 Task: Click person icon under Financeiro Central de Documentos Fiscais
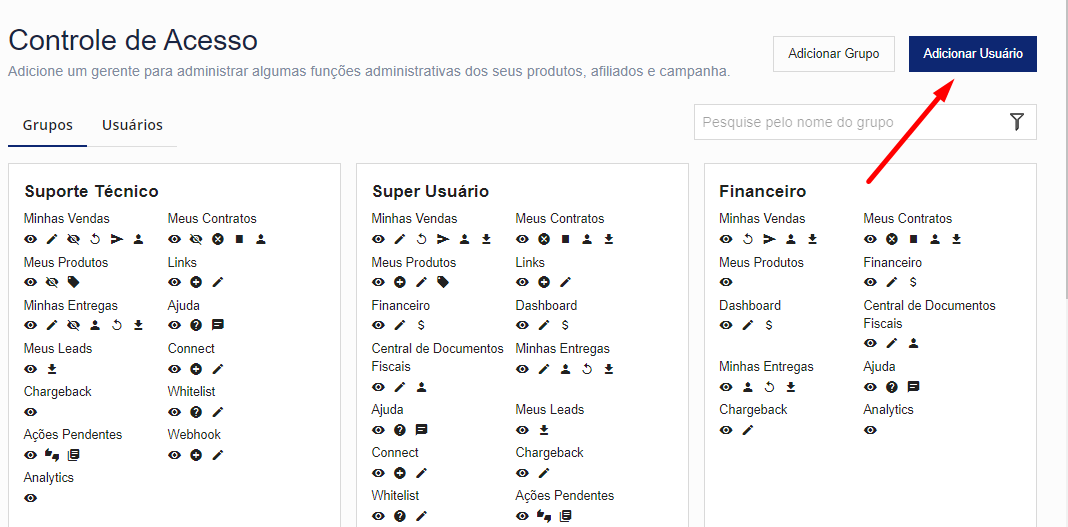[913, 343]
